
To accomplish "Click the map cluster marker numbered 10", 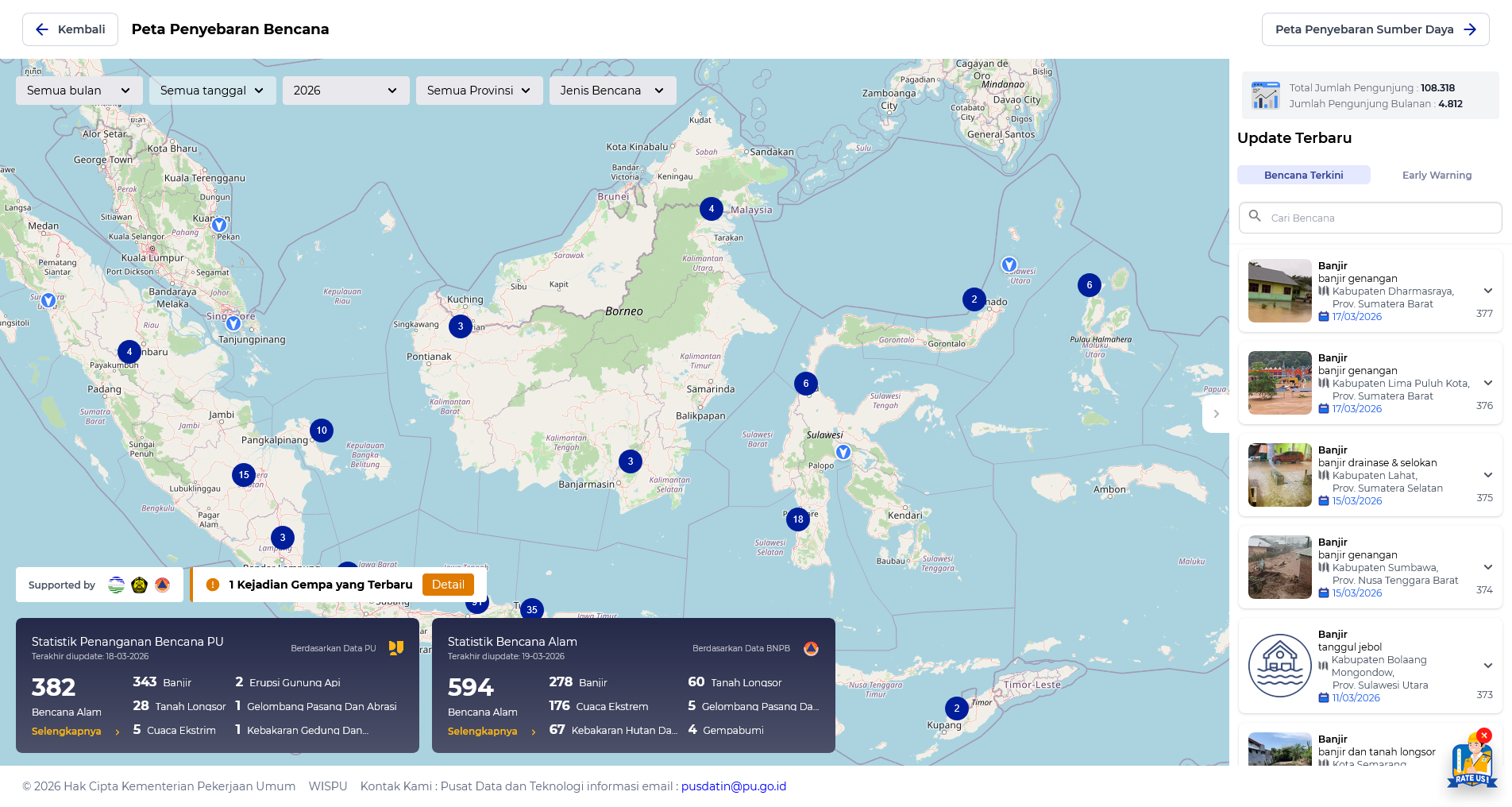I will 322,431.
